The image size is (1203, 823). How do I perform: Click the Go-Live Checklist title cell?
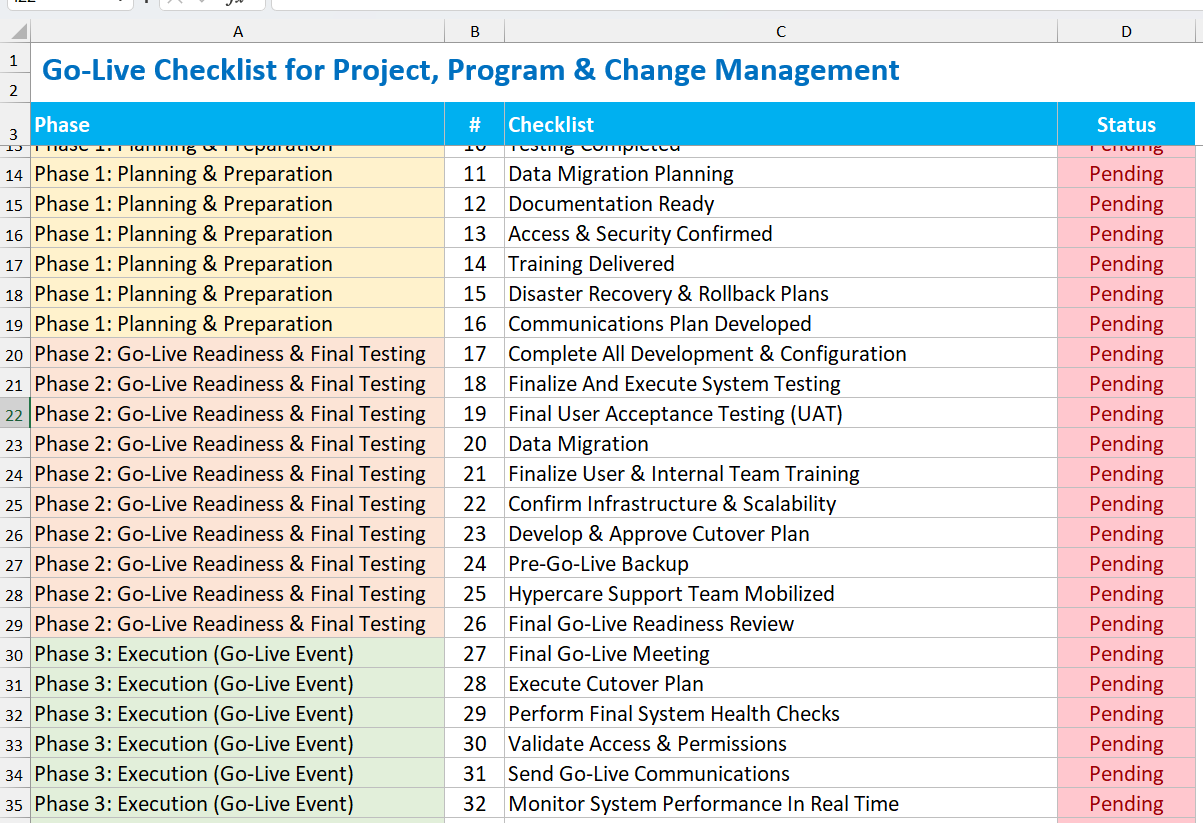point(470,71)
